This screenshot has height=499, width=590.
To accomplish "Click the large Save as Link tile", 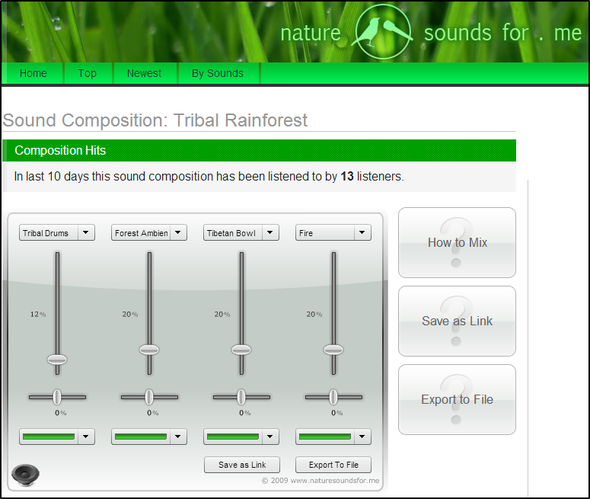I will pos(457,321).
